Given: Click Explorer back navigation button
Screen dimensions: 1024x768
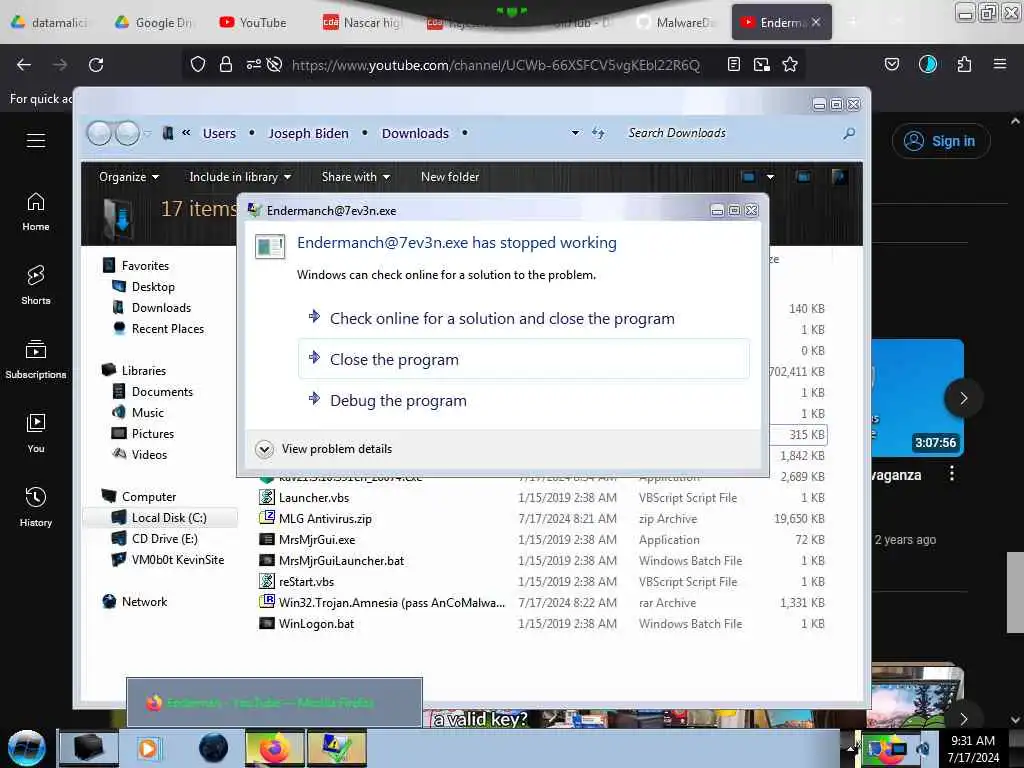Looking at the screenshot, I should (99, 133).
